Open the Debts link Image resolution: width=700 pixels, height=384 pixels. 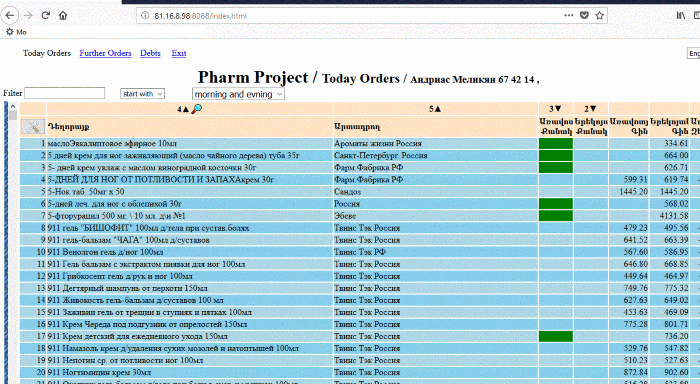(x=150, y=53)
